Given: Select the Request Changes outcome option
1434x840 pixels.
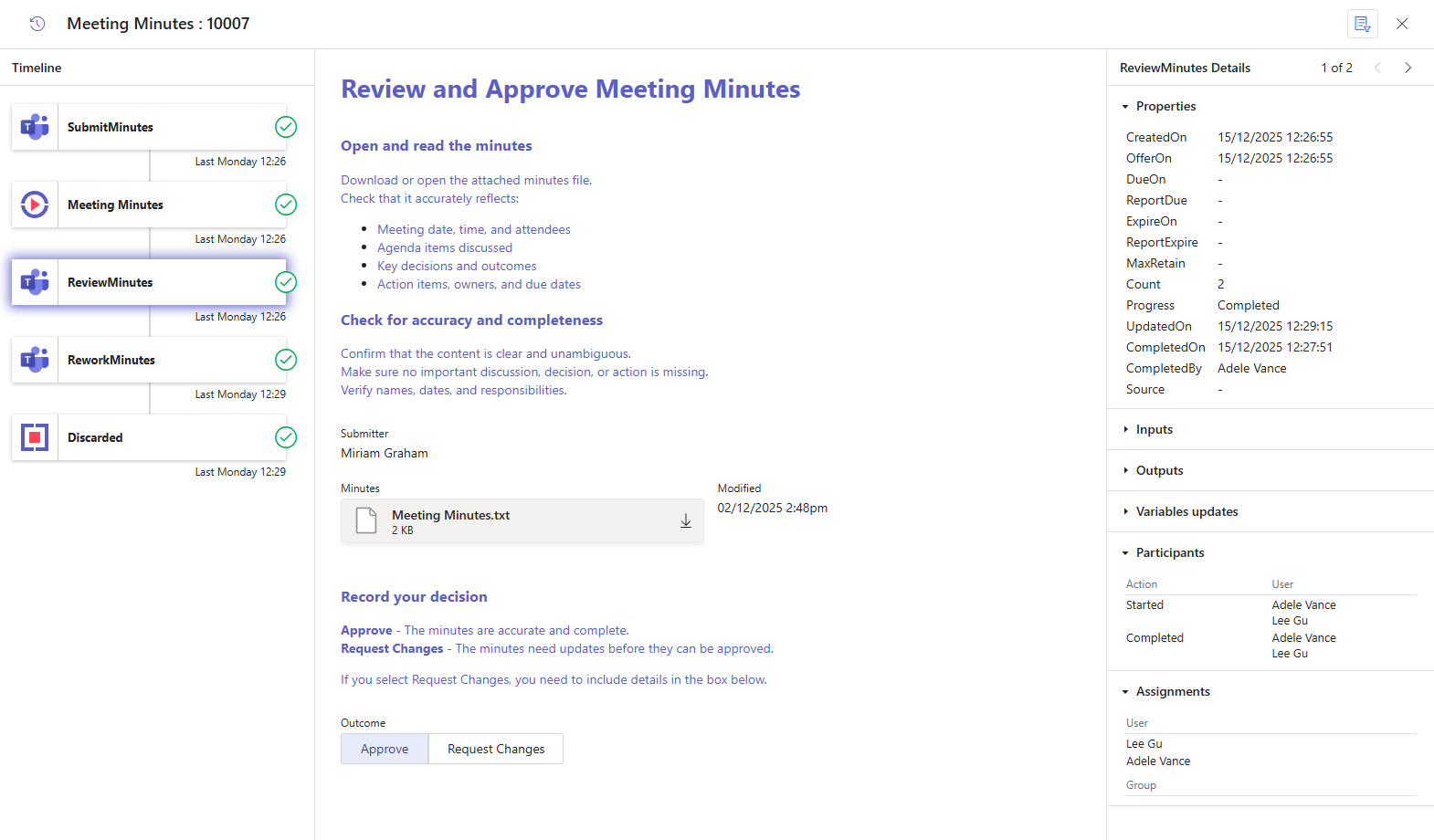Looking at the screenshot, I should coord(496,749).
